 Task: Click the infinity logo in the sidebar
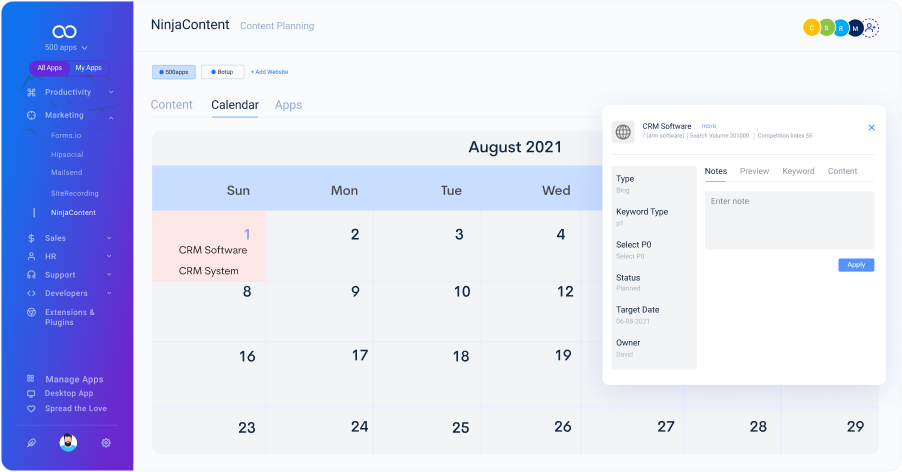pyautogui.click(x=66, y=31)
